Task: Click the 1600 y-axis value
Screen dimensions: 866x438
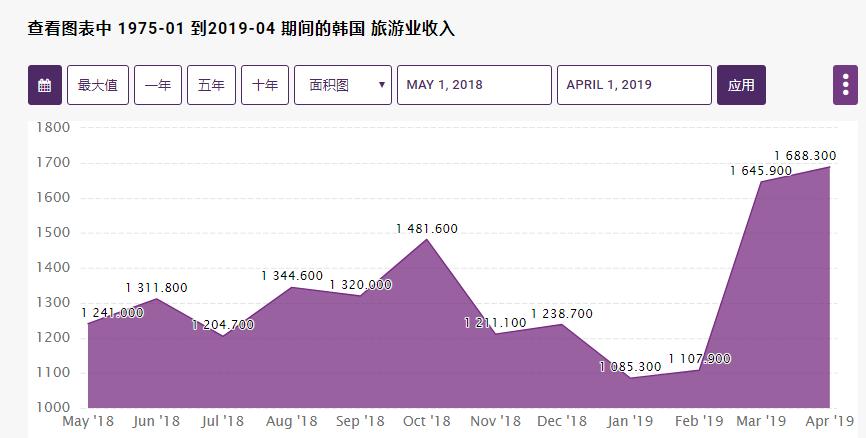Action: pos(53,198)
